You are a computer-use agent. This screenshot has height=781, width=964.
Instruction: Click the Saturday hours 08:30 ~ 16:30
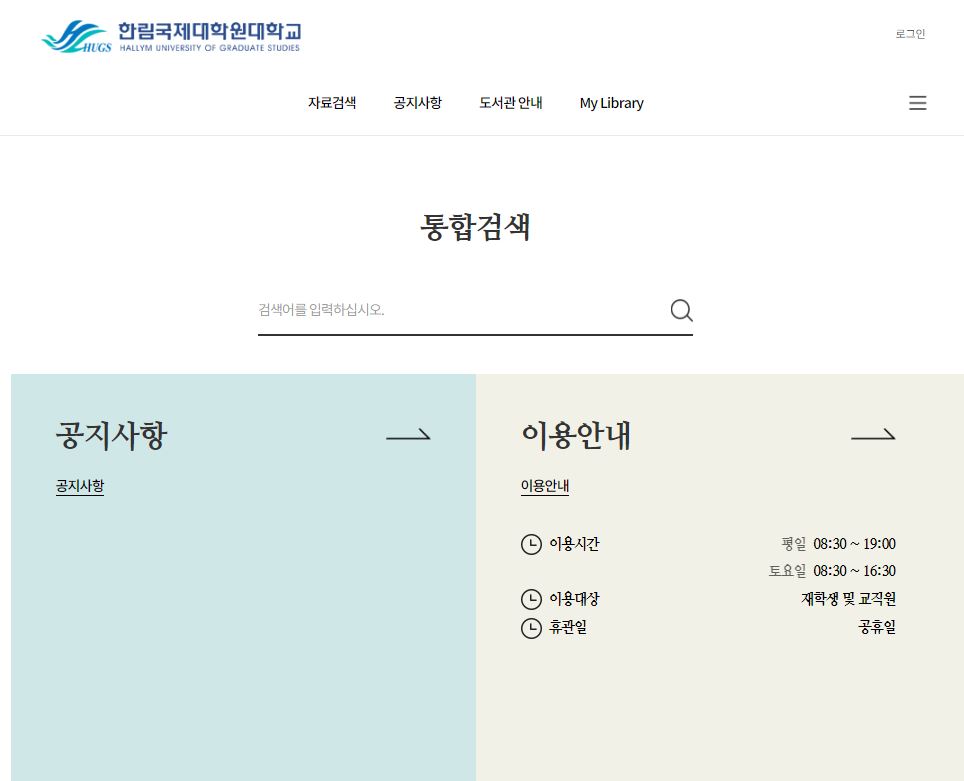tap(855, 571)
